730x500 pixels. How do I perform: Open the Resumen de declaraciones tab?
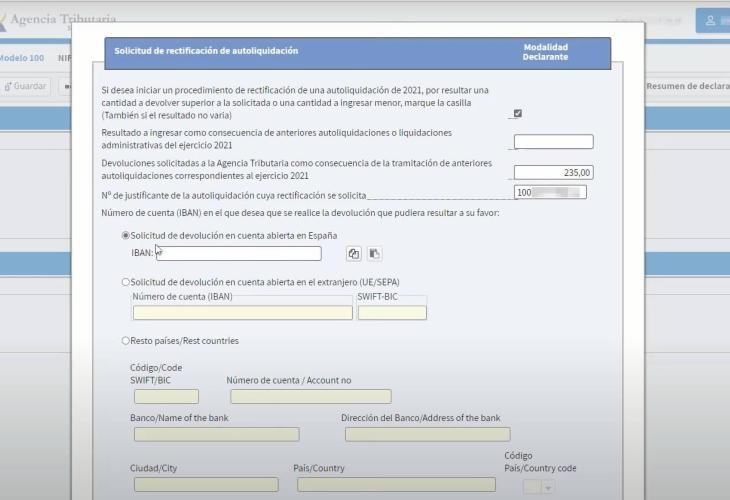pyautogui.click(x=688, y=86)
